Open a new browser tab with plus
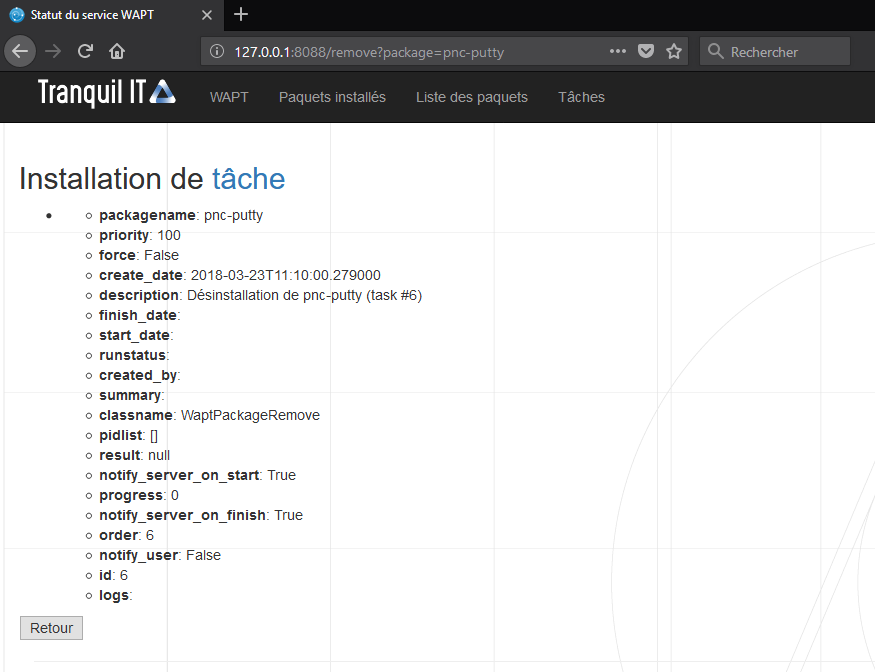Image resolution: width=875 pixels, height=672 pixels. click(241, 15)
